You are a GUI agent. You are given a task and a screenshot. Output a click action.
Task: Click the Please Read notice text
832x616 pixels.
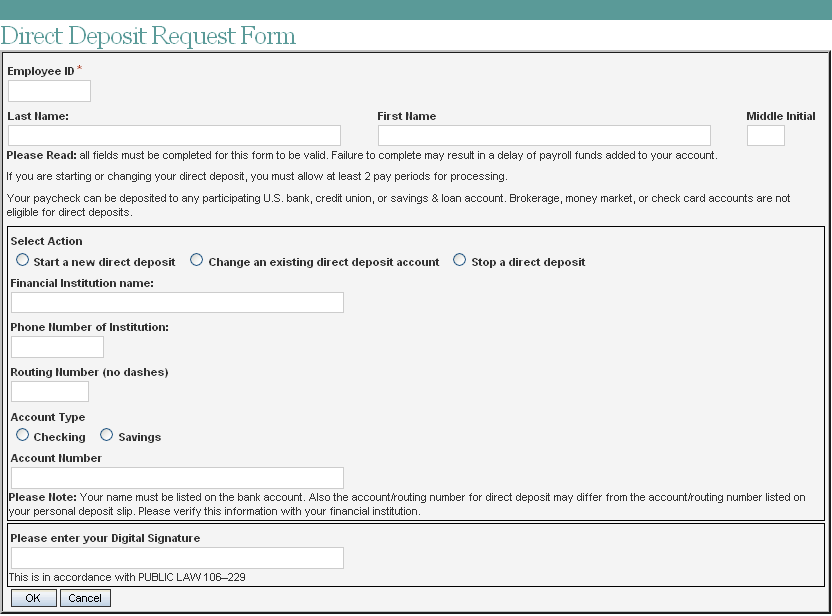tap(362, 155)
